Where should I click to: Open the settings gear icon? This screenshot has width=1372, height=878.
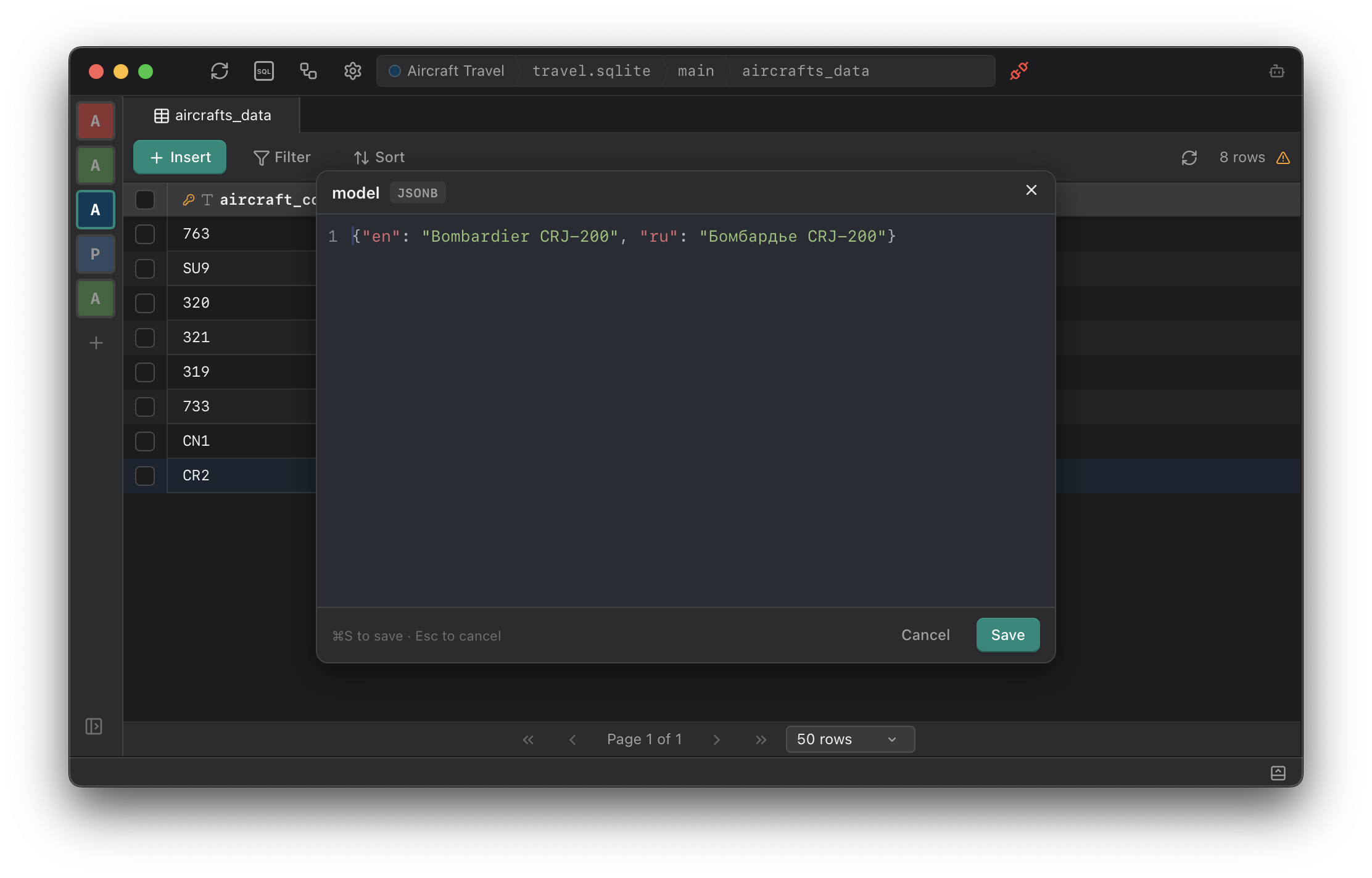[352, 71]
